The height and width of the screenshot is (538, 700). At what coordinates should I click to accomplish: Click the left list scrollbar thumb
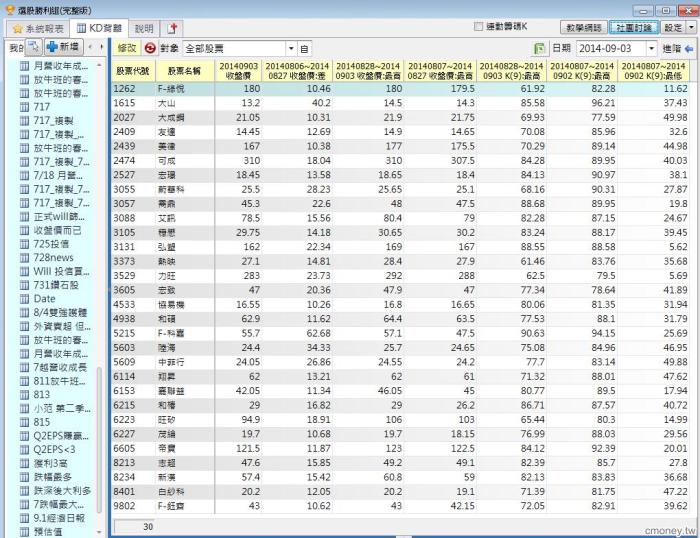(99, 440)
